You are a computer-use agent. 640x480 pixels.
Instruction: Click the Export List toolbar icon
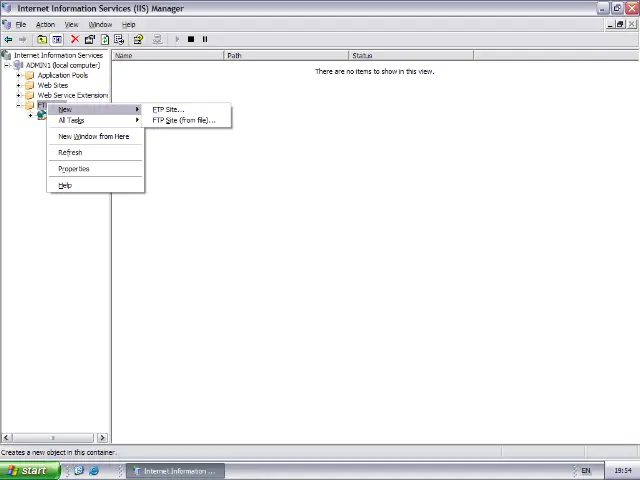click(x=119, y=39)
